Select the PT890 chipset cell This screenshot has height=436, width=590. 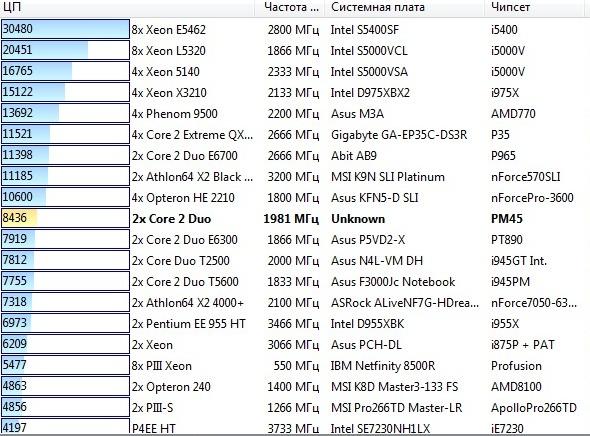(x=506, y=240)
